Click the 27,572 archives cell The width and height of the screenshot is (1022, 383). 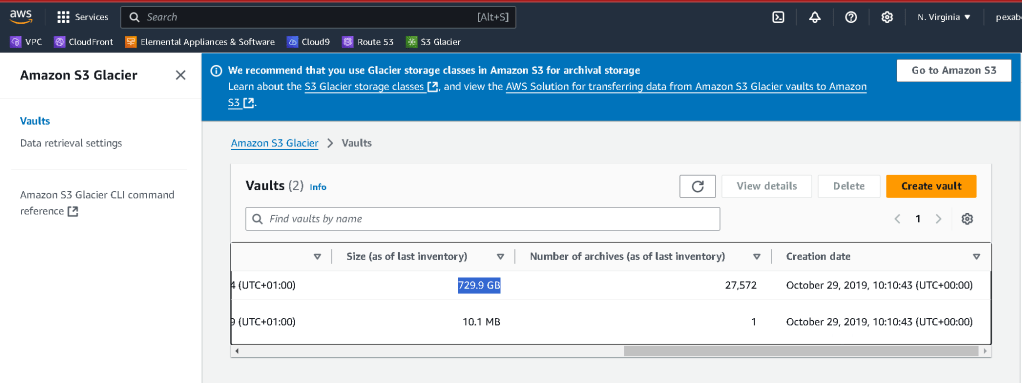[740, 285]
